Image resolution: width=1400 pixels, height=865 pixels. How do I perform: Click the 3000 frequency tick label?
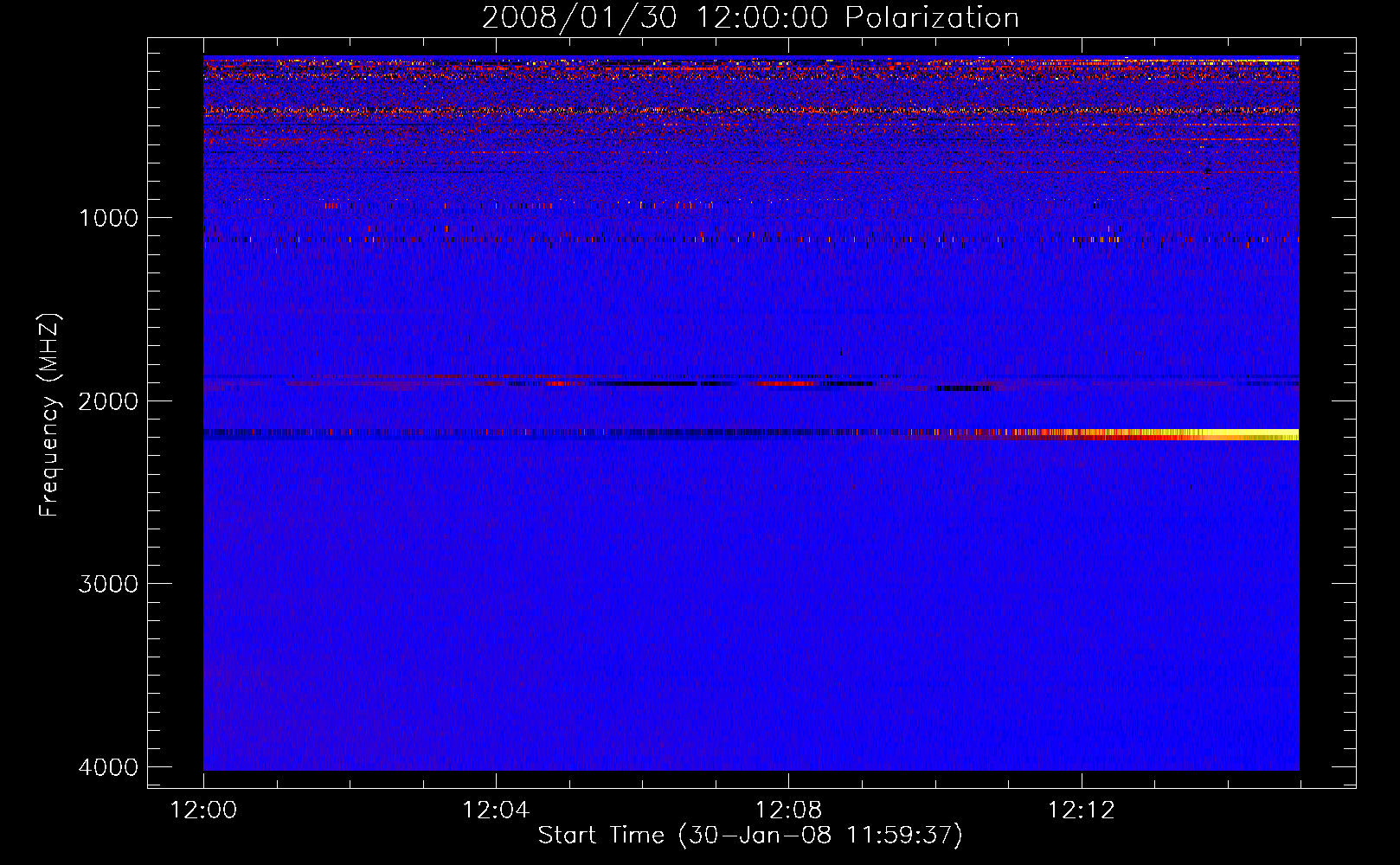pos(108,584)
